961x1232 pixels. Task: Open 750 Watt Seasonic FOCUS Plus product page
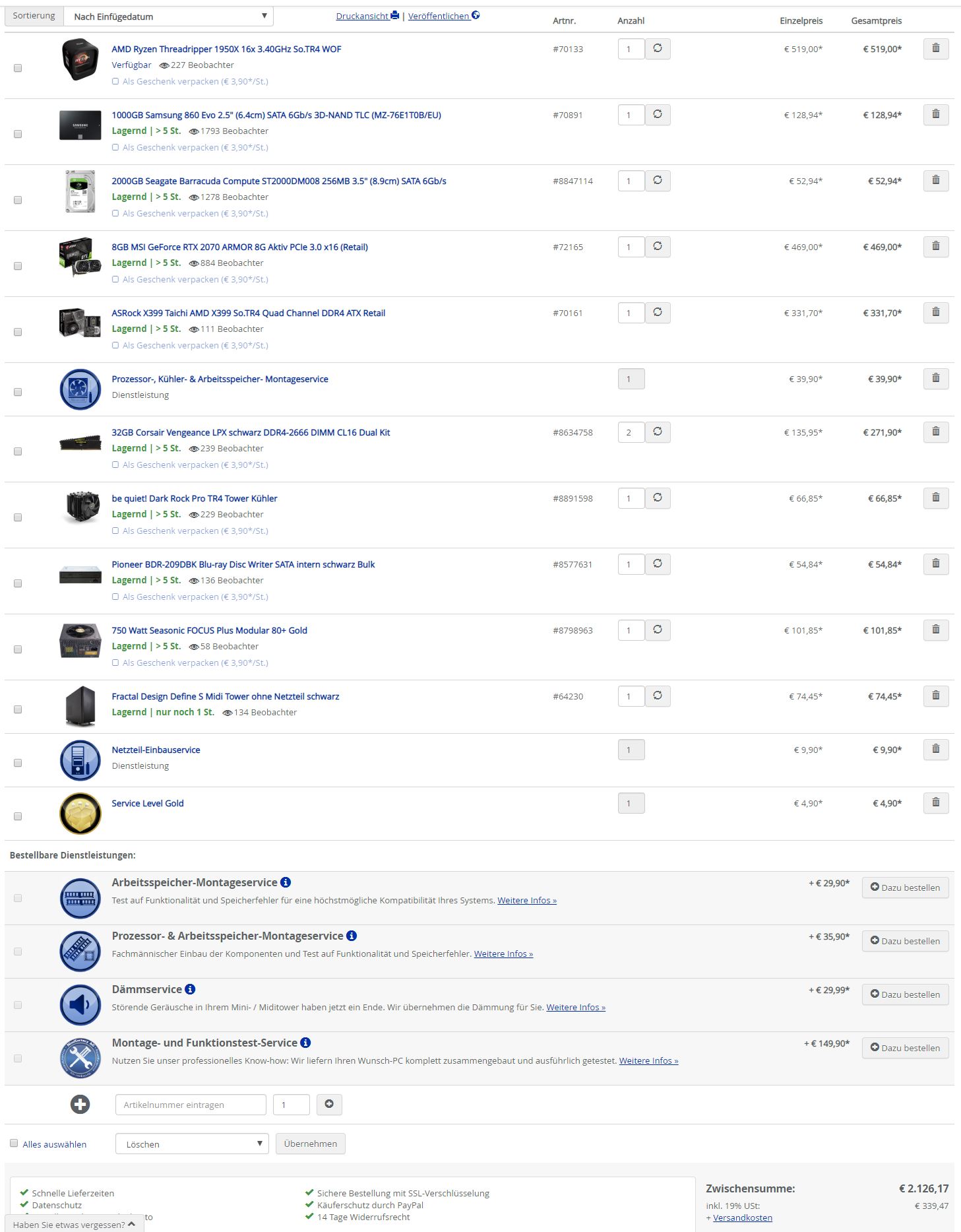[x=209, y=630]
